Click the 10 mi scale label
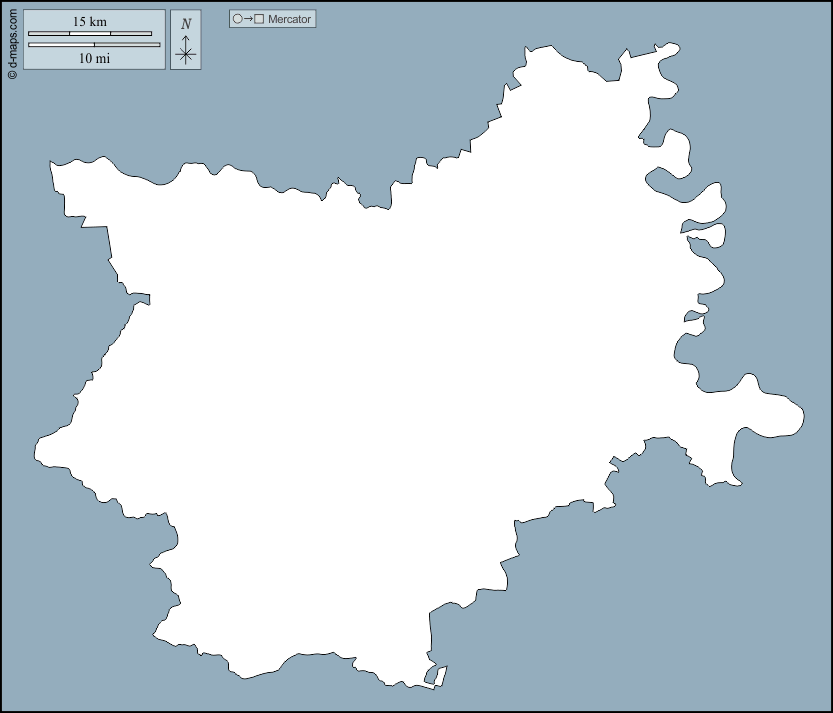The height and width of the screenshot is (713, 833). click(x=94, y=59)
